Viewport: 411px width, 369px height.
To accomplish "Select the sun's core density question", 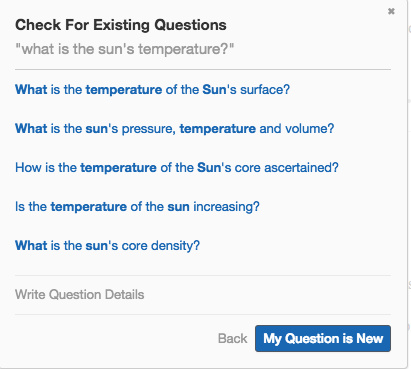I will click(x=107, y=246).
